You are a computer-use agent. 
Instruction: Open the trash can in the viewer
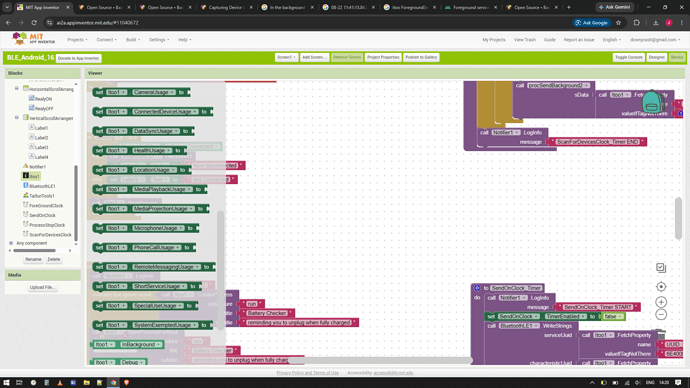[660, 335]
